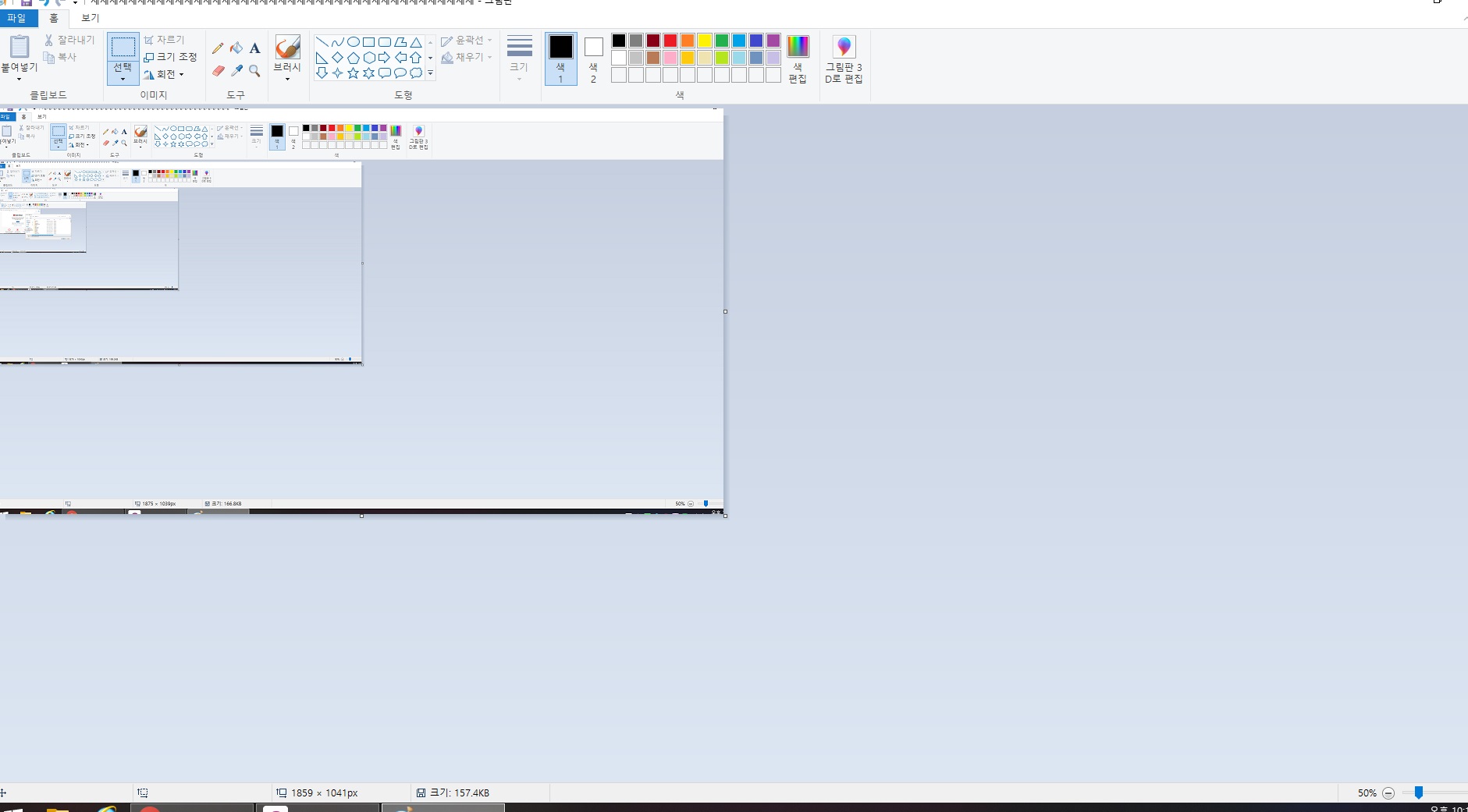This screenshot has width=1468, height=812.
Task: Choose the Pentagon shape
Action: coord(353,58)
